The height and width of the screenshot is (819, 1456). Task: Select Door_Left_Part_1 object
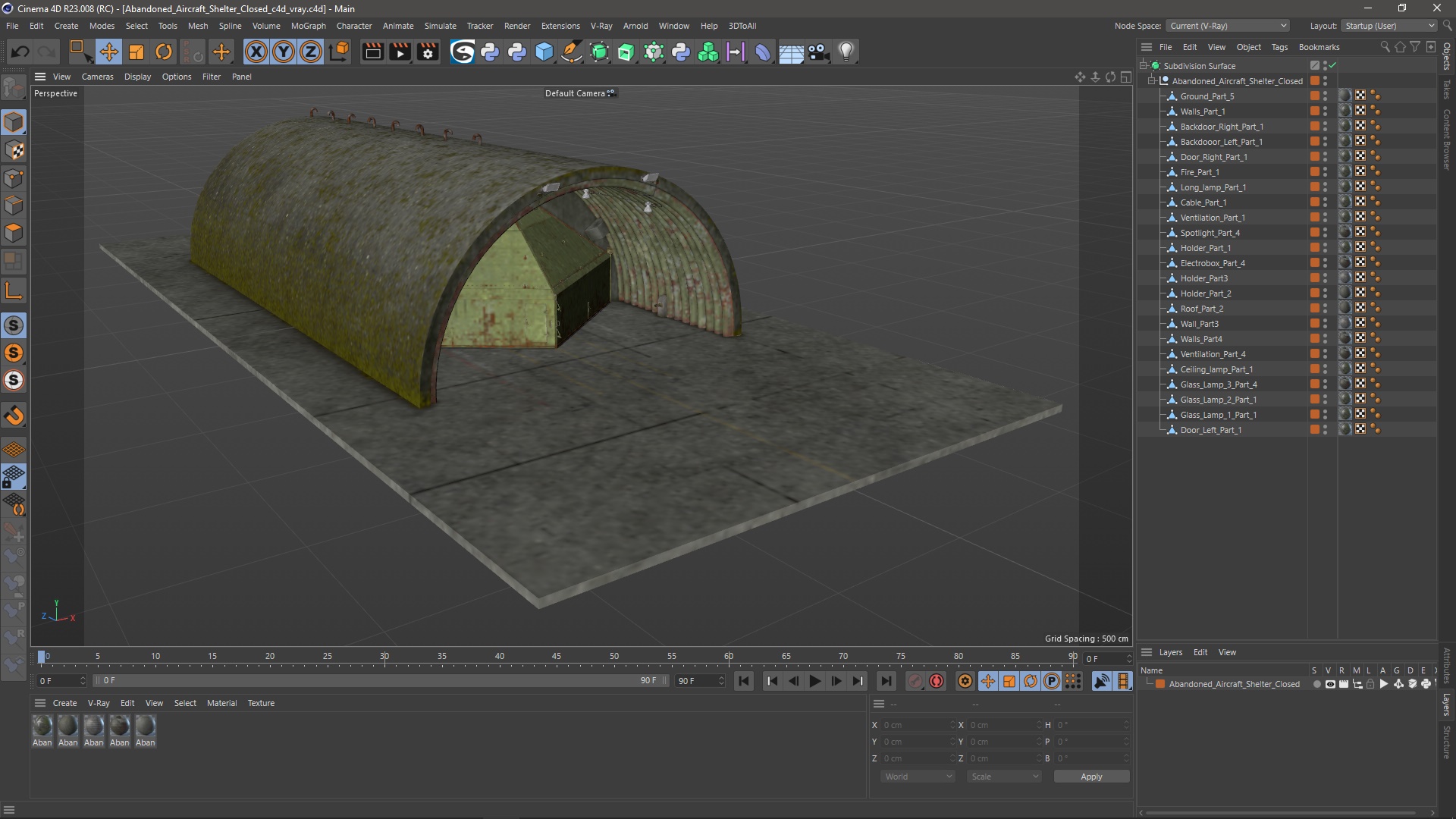[1210, 430]
